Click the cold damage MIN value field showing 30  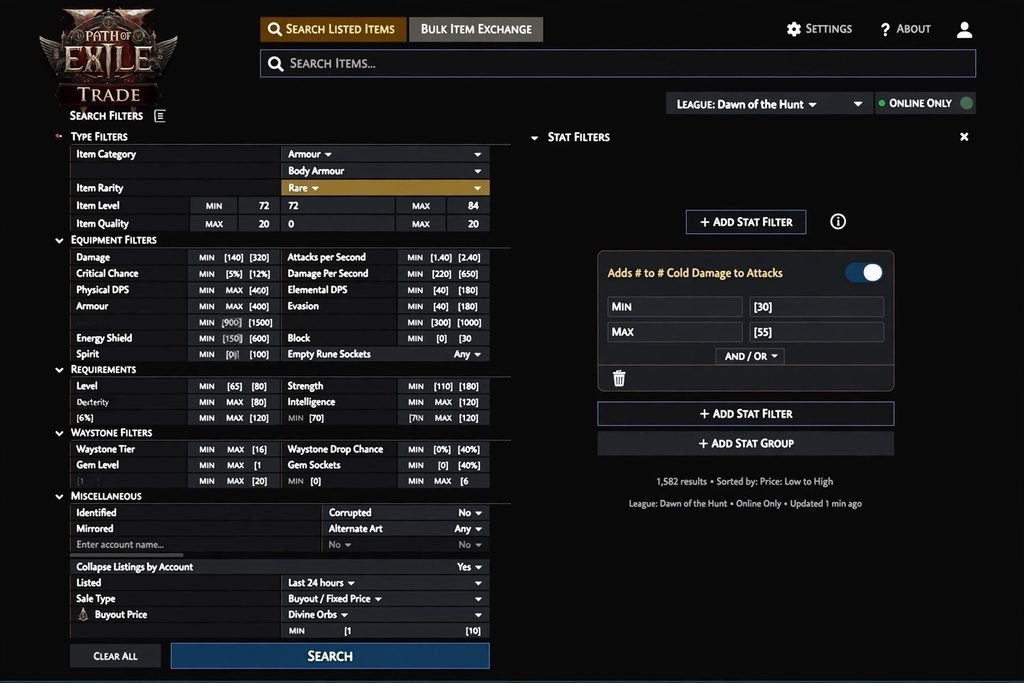tap(816, 307)
